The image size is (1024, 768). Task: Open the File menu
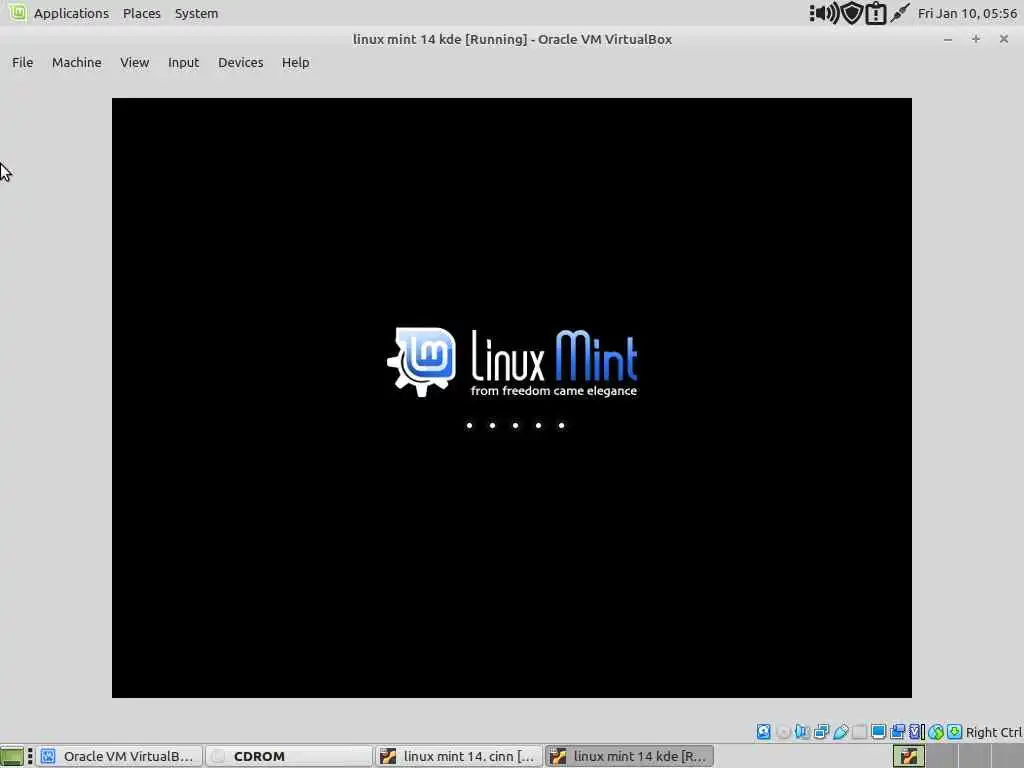[x=22, y=63]
